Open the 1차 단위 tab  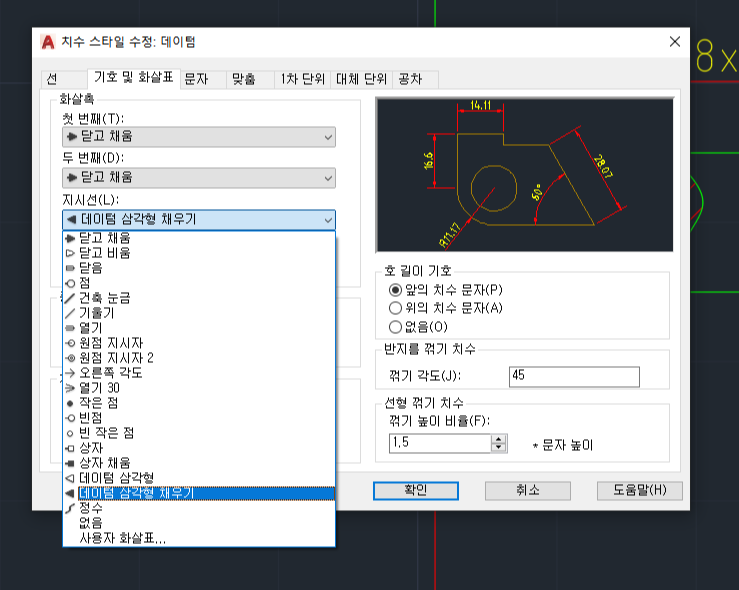[x=303, y=79]
